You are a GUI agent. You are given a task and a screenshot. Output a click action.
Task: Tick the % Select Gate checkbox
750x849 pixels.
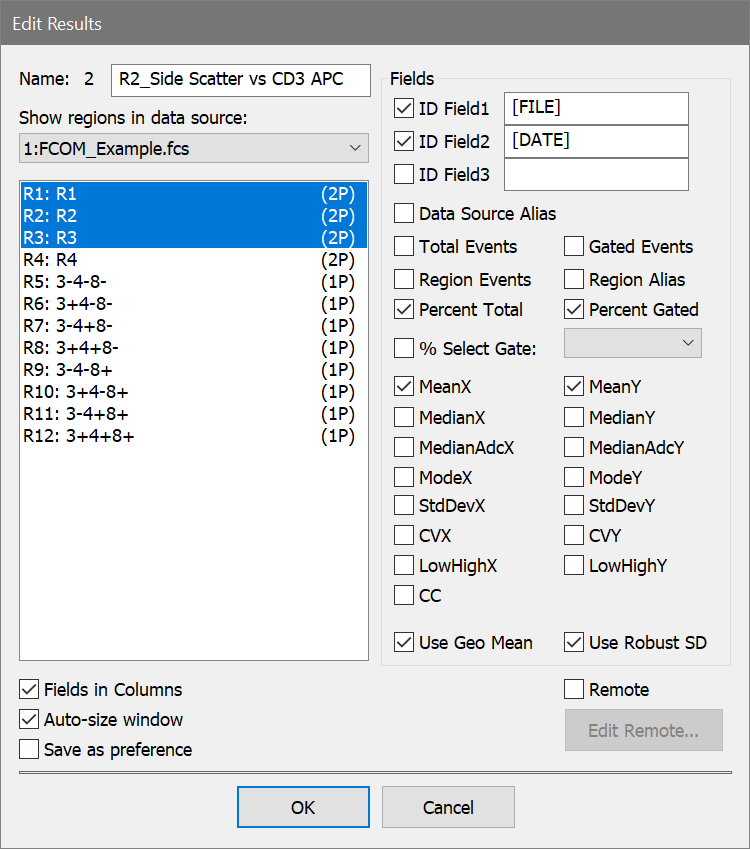404,348
